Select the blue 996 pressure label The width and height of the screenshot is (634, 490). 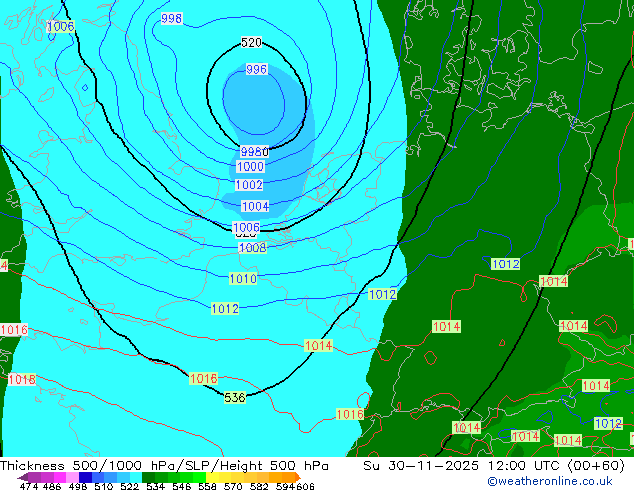256,69
